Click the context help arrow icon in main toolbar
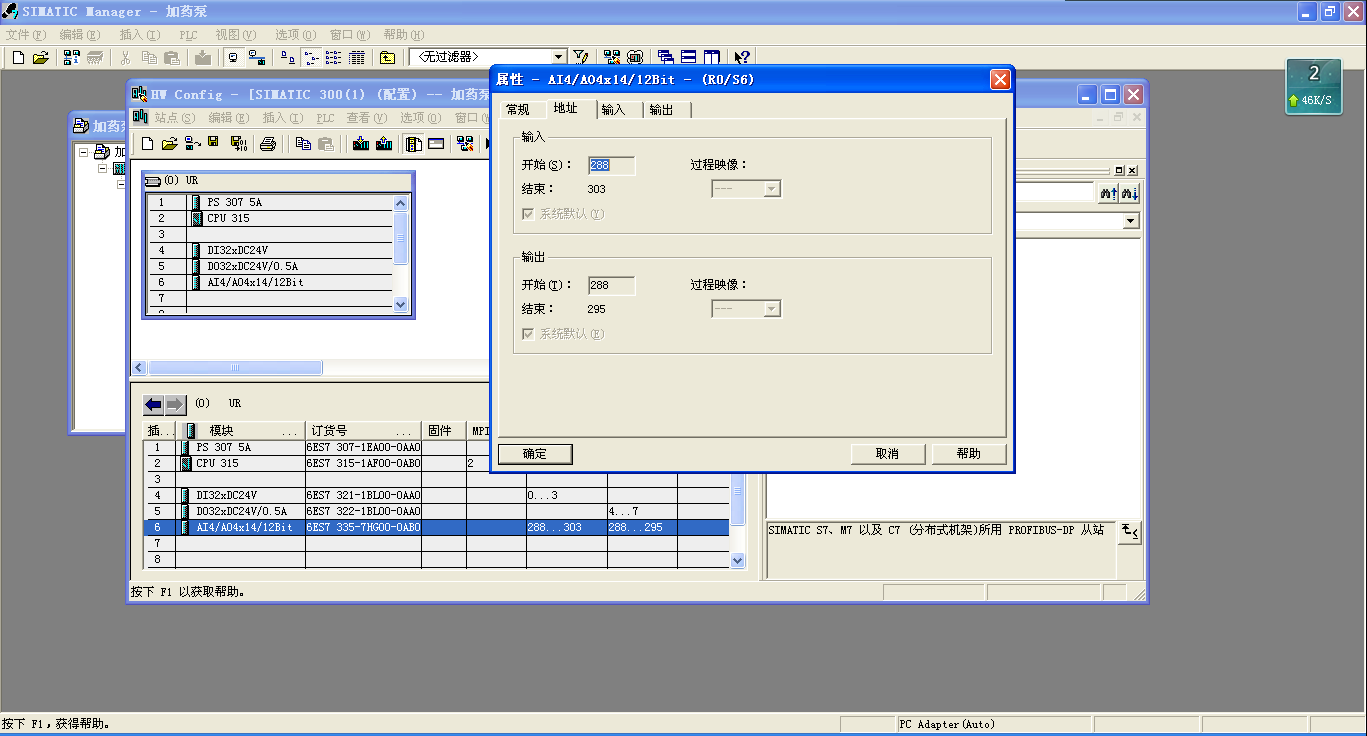 (742, 58)
